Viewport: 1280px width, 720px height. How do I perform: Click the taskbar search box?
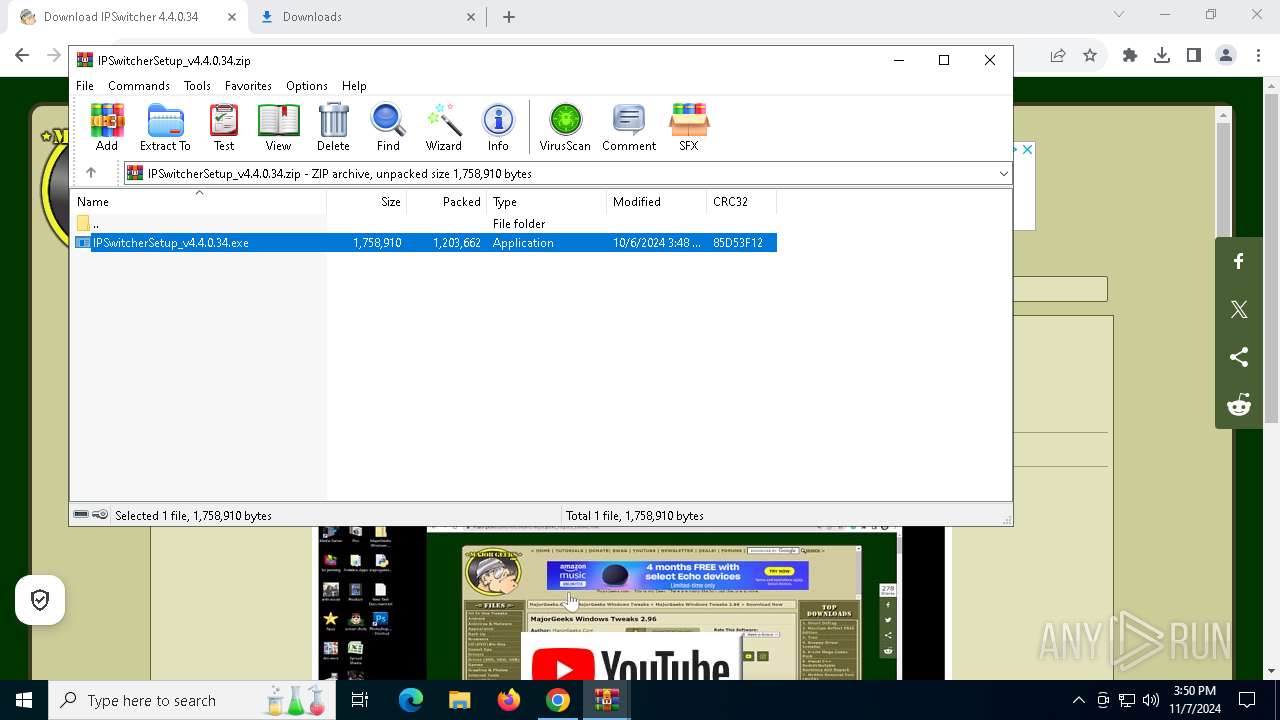[x=190, y=700]
